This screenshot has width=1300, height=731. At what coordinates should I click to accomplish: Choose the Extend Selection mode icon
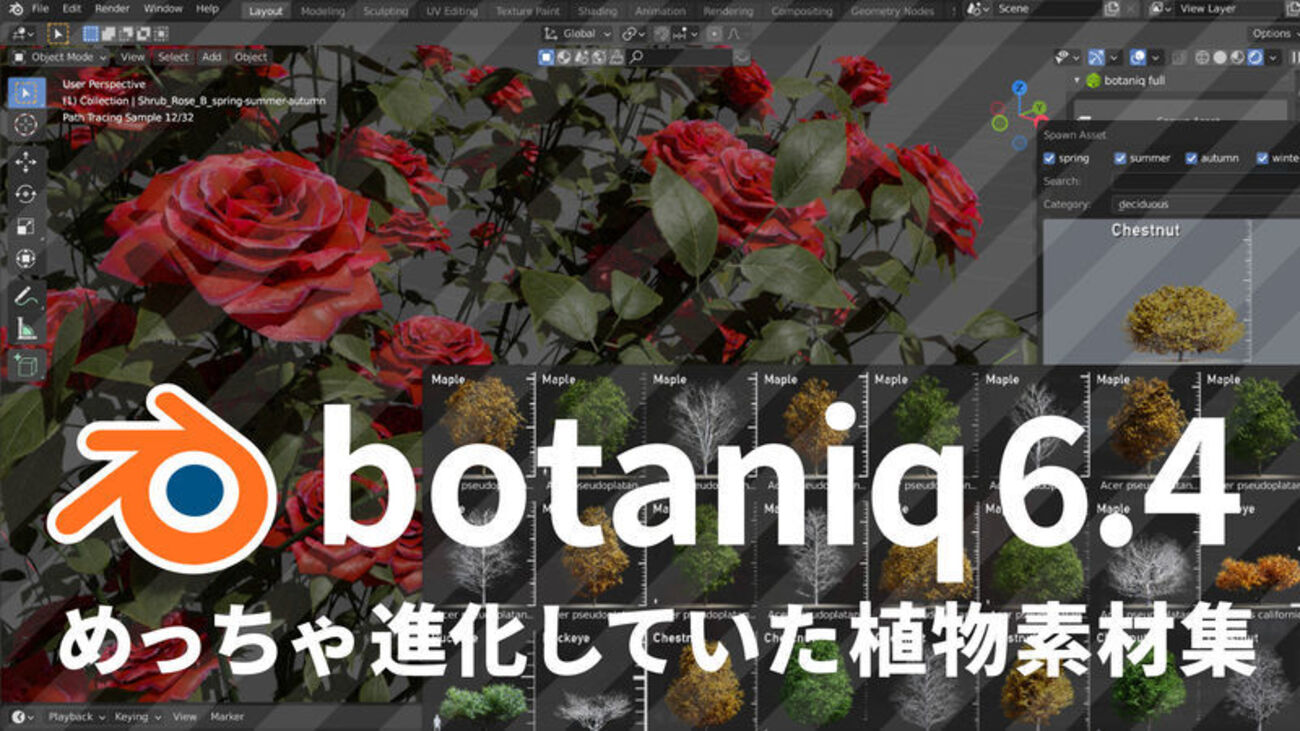coord(109,33)
